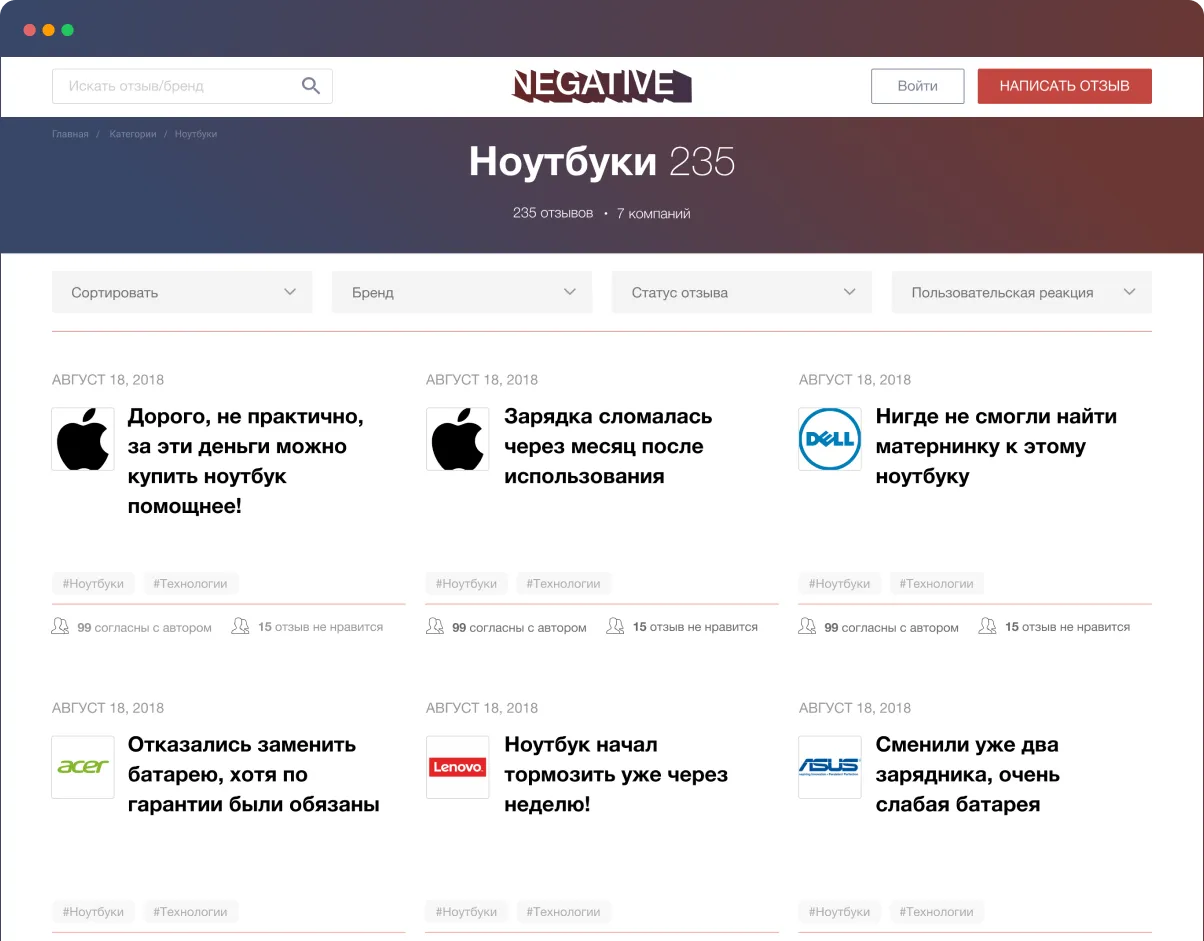This screenshot has height=941, width=1204.
Task: Click '#Технологии' tag on Asus review
Action: (937, 911)
